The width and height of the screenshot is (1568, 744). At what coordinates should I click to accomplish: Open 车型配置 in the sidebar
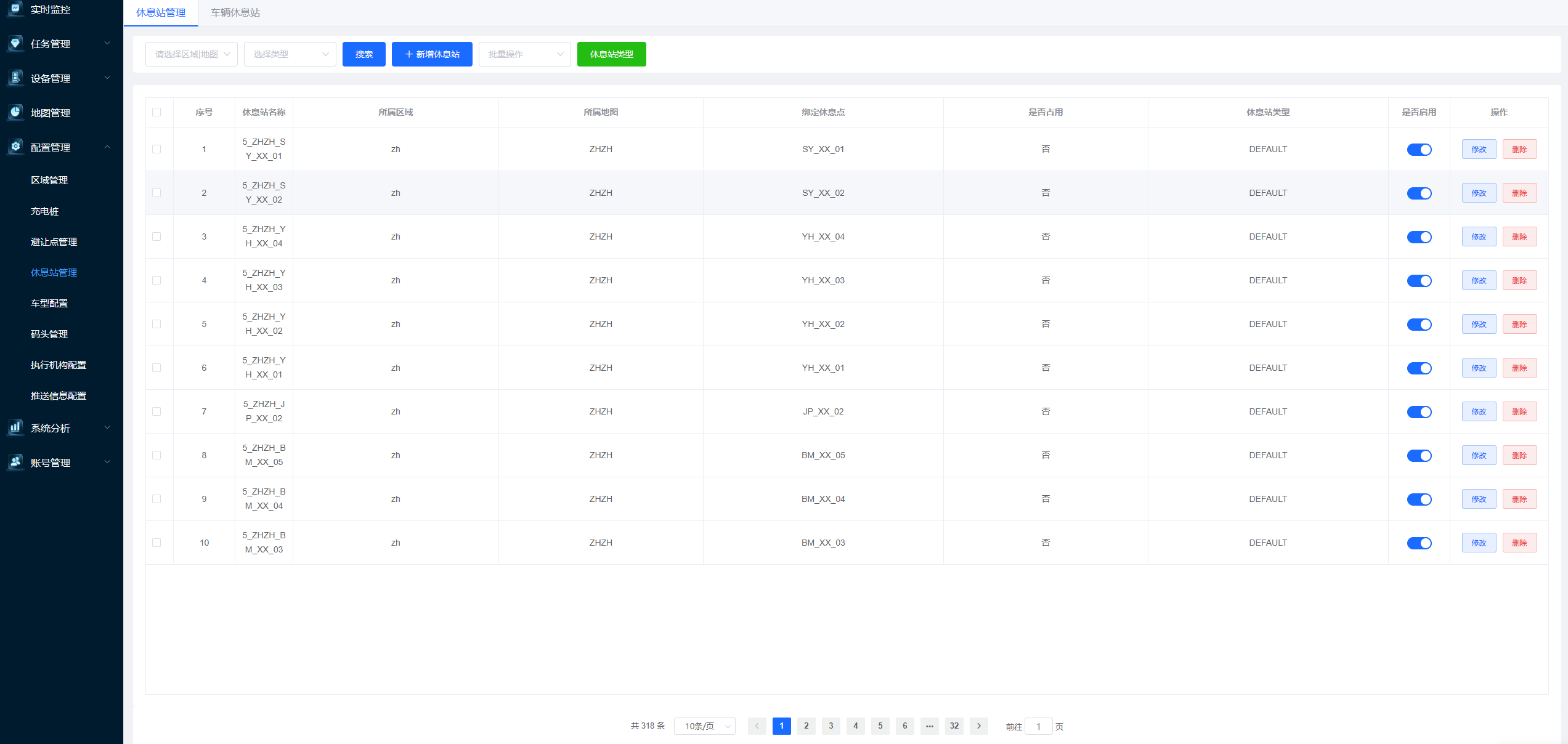[x=49, y=304]
